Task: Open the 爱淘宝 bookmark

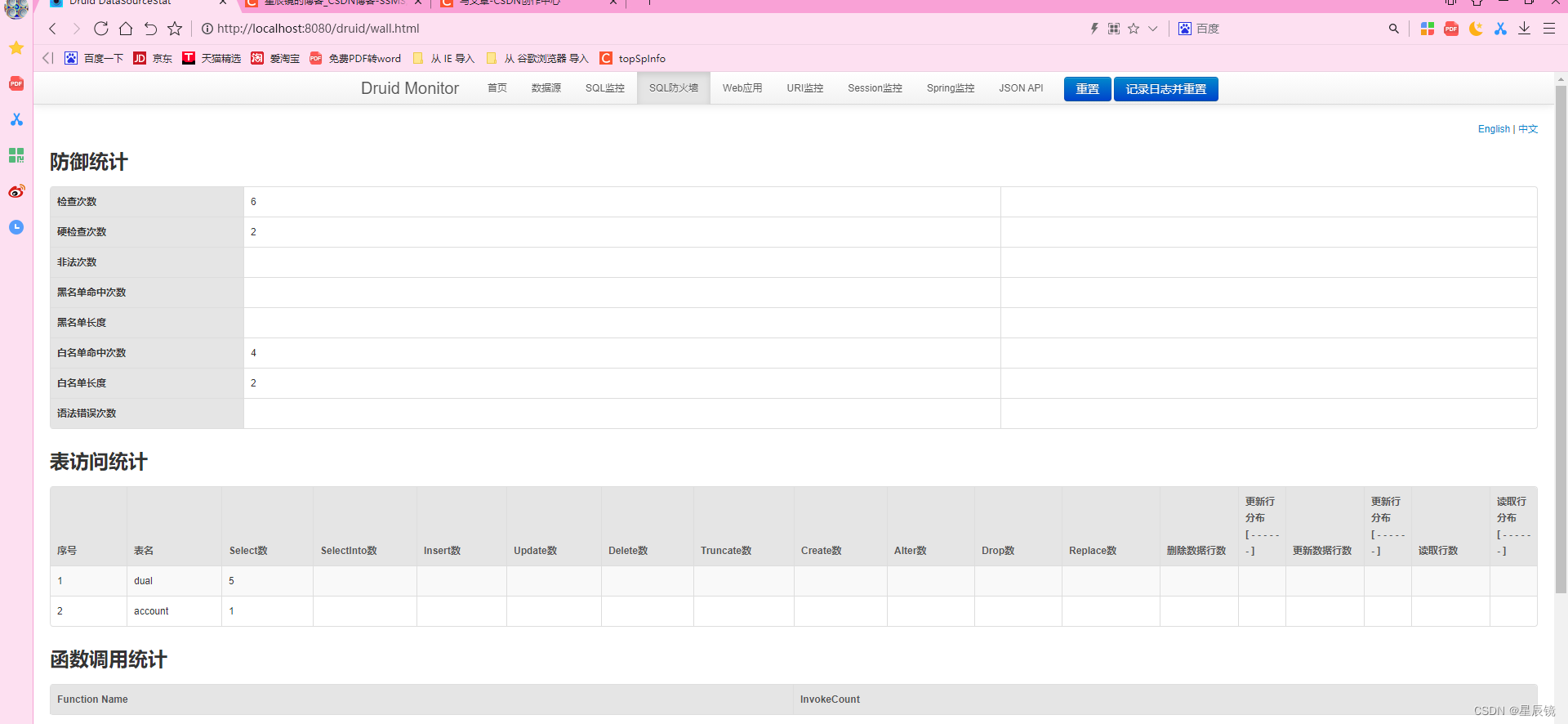Action: coord(275,58)
